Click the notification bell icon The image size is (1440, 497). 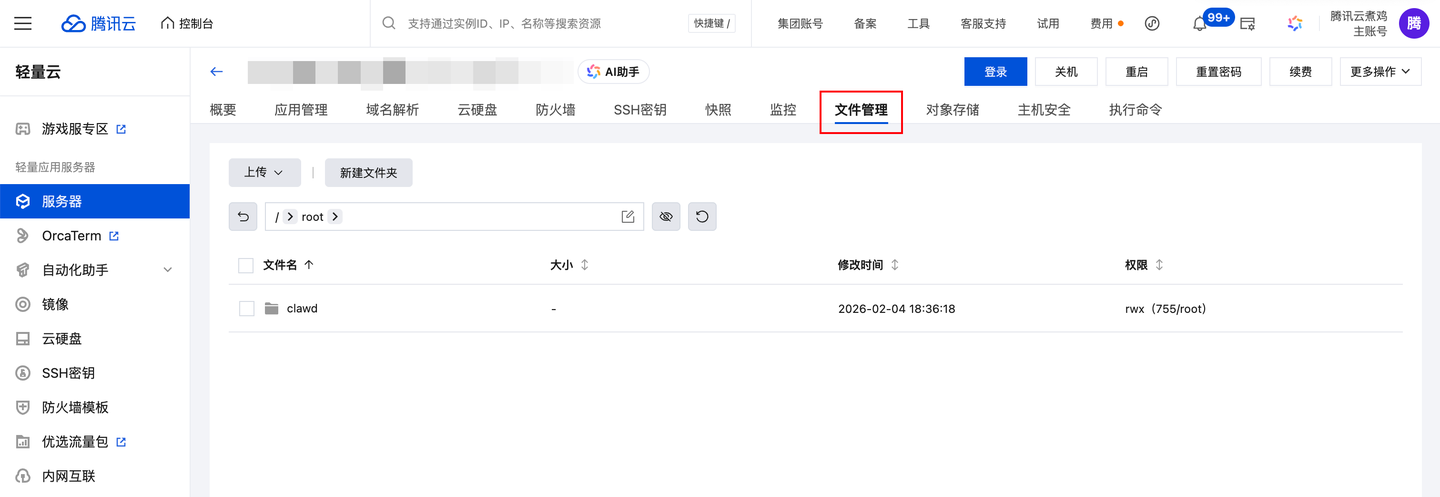point(1200,23)
